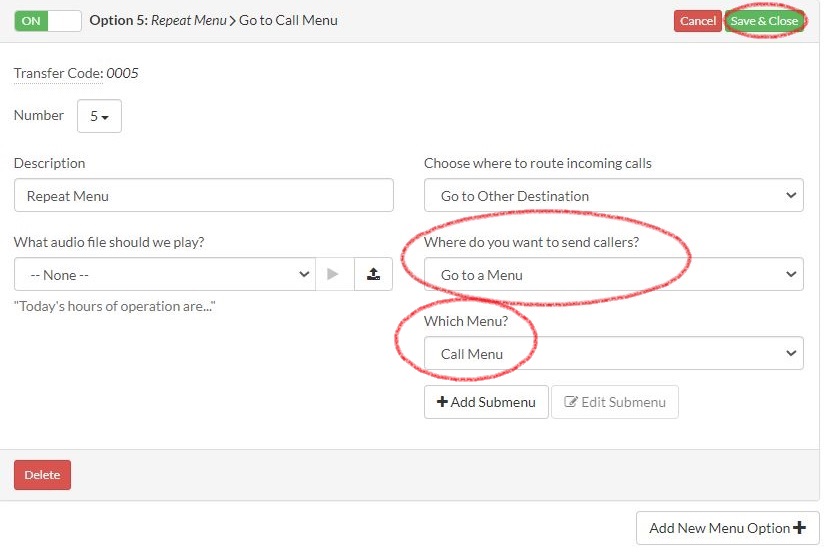
Task: Click the 'Option 5: Repeat Menu' header title
Action: click(x=157, y=20)
